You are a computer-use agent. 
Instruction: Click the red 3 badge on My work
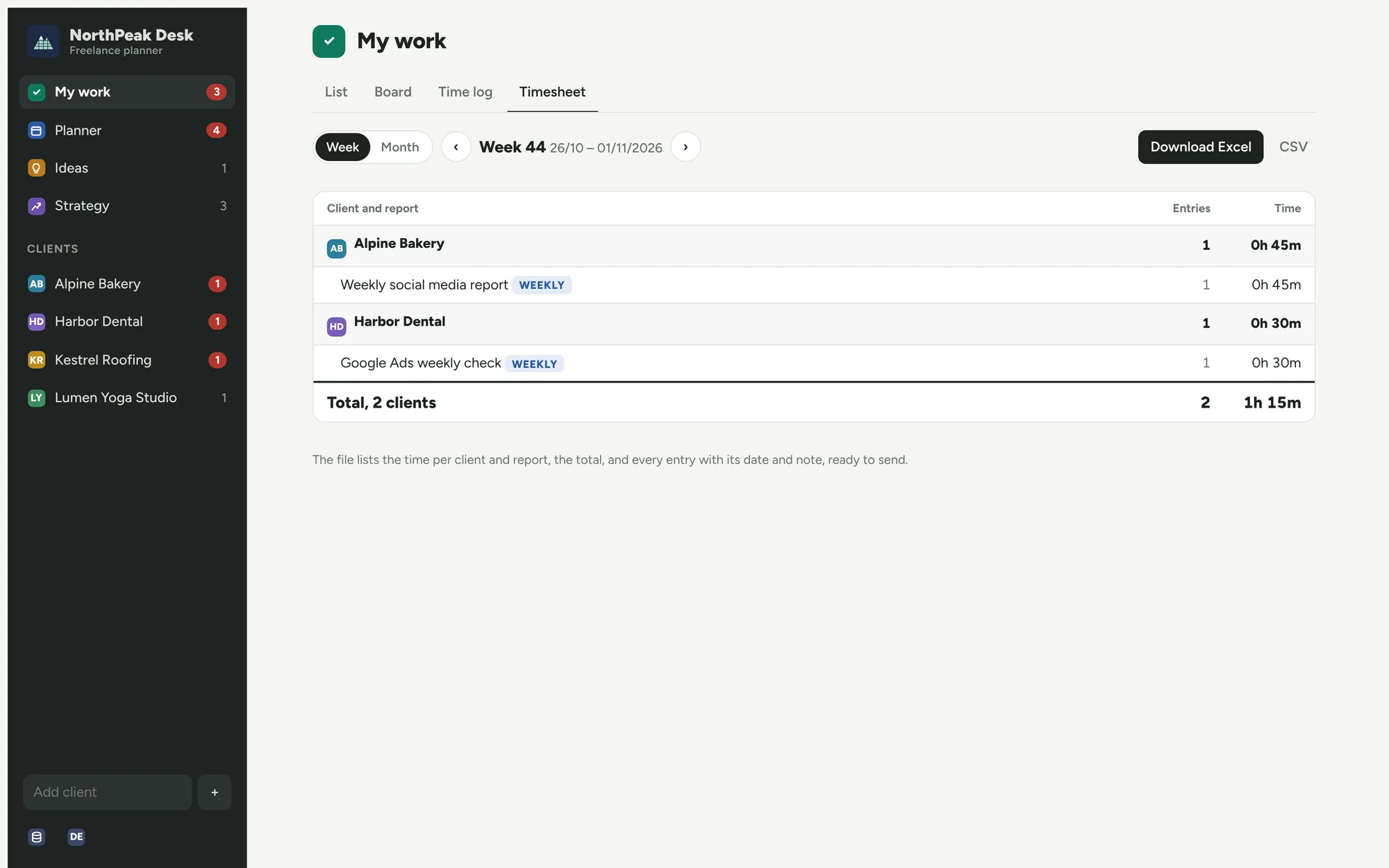(x=217, y=92)
